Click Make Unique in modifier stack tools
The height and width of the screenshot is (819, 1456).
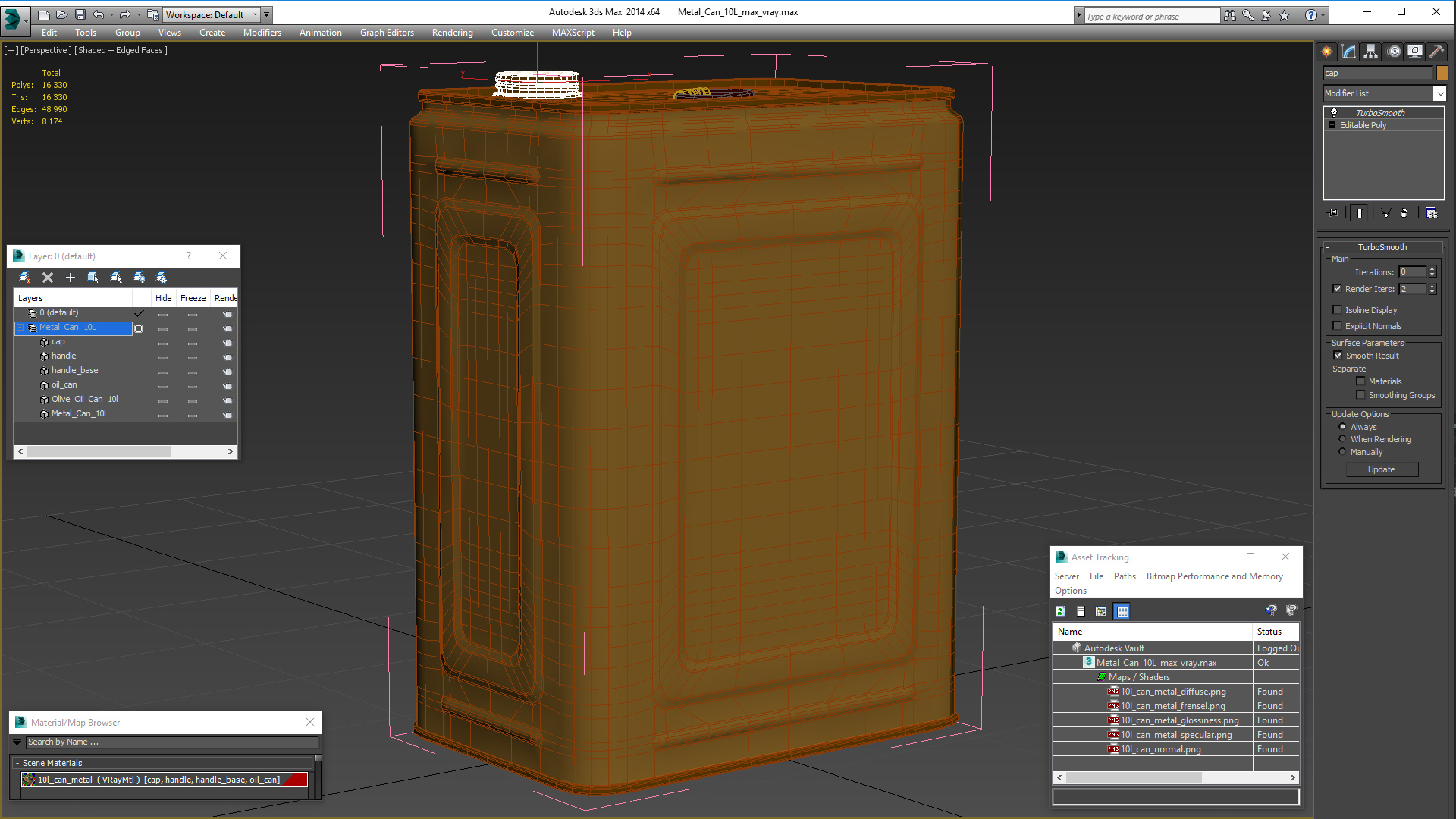(1385, 213)
